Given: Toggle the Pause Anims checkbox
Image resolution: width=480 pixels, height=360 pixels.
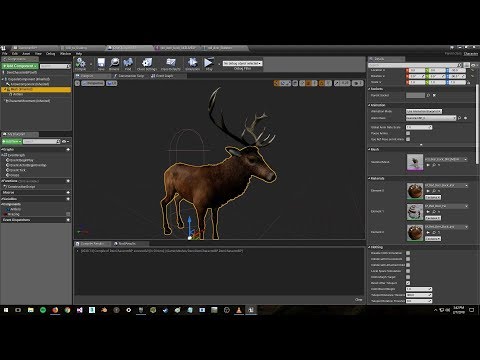Looking at the screenshot, I should click(x=408, y=133).
